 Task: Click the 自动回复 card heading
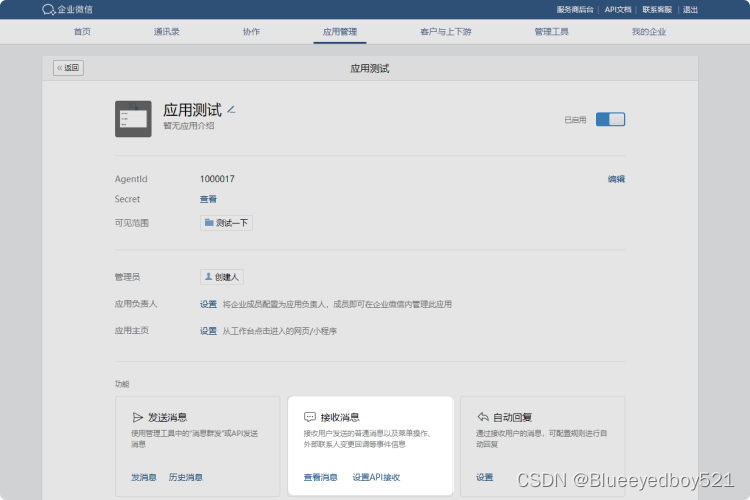[513, 418]
